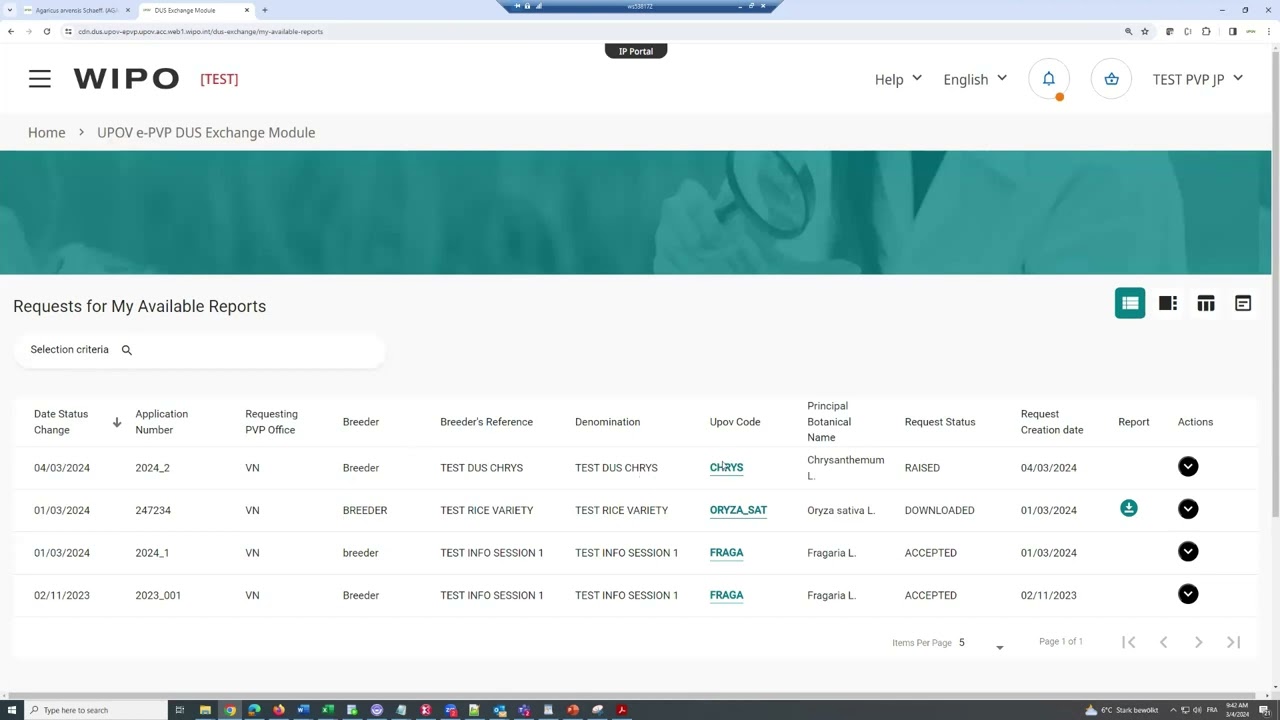Open the browser extensions puzzle icon
Screen dimensions: 1280x720
pos(1206,31)
